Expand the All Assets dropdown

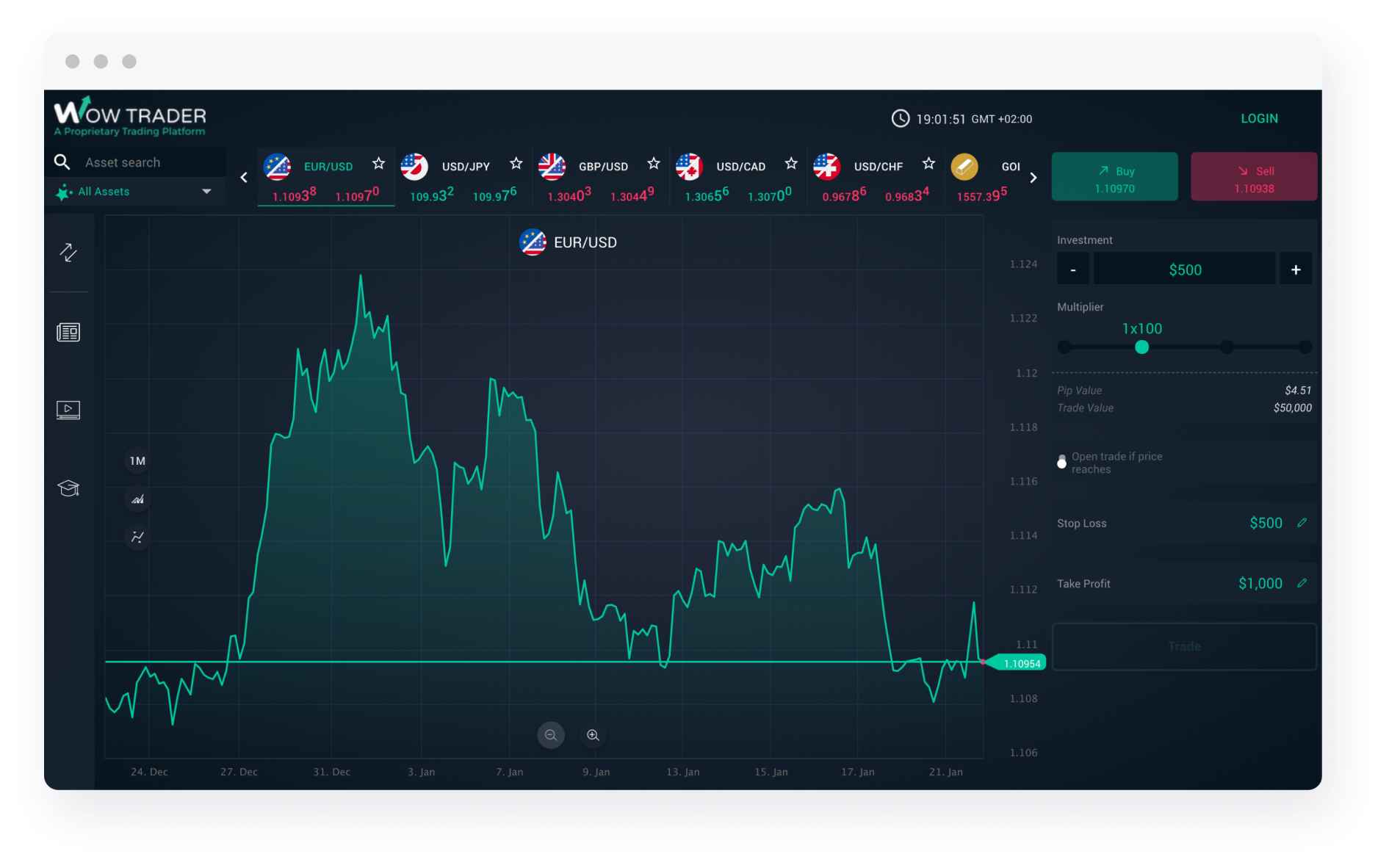206,192
